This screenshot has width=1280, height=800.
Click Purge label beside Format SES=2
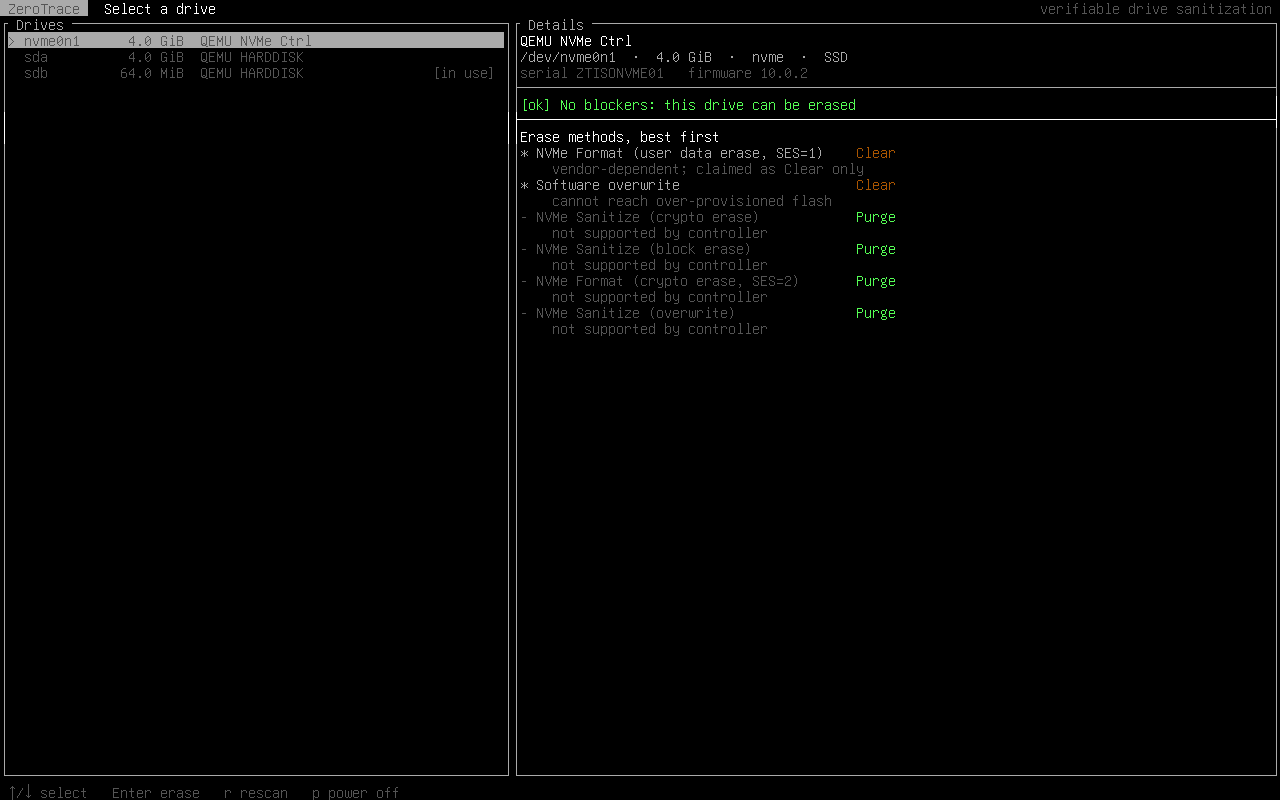click(x=876, y=281)
